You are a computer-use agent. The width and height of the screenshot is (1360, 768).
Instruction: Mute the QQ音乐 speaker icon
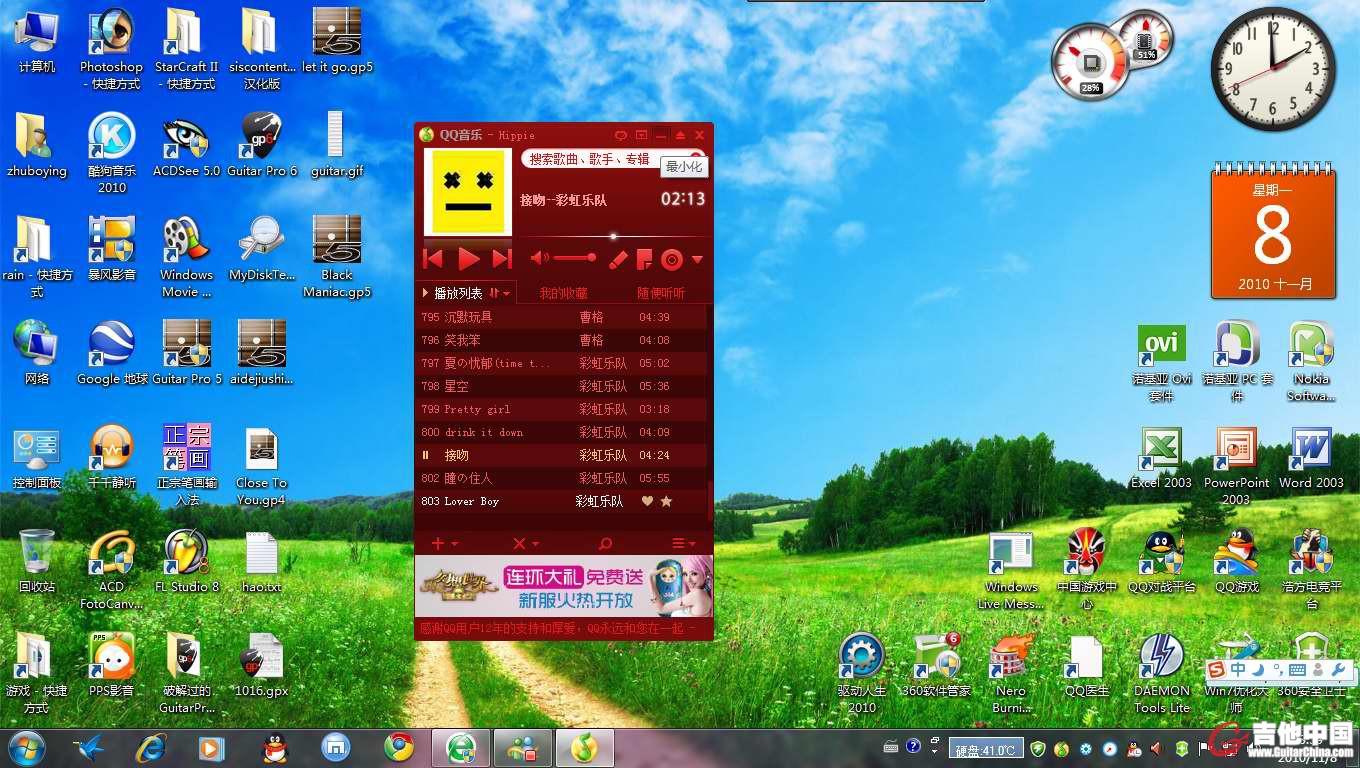coord(539,258)
